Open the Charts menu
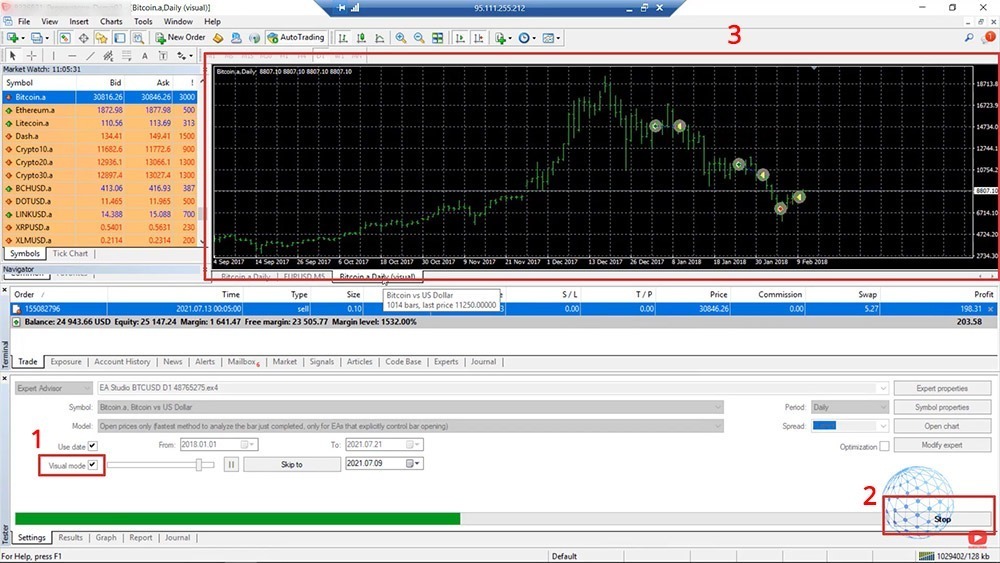This screenshot has height=563, width=1000. 111,21
